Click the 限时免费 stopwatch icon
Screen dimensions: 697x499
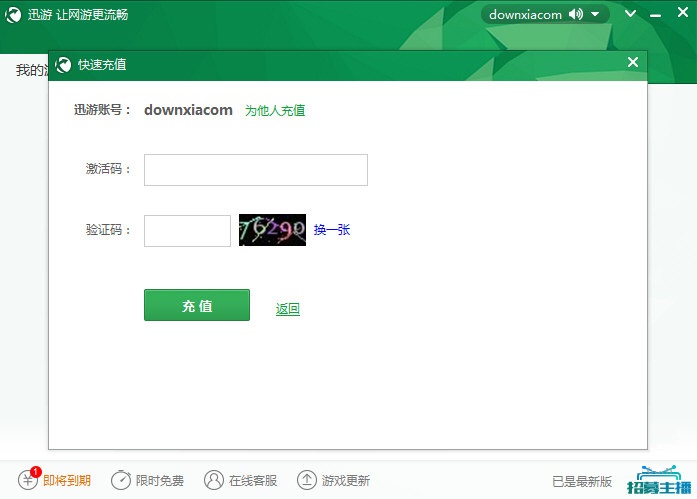(121, 480)
